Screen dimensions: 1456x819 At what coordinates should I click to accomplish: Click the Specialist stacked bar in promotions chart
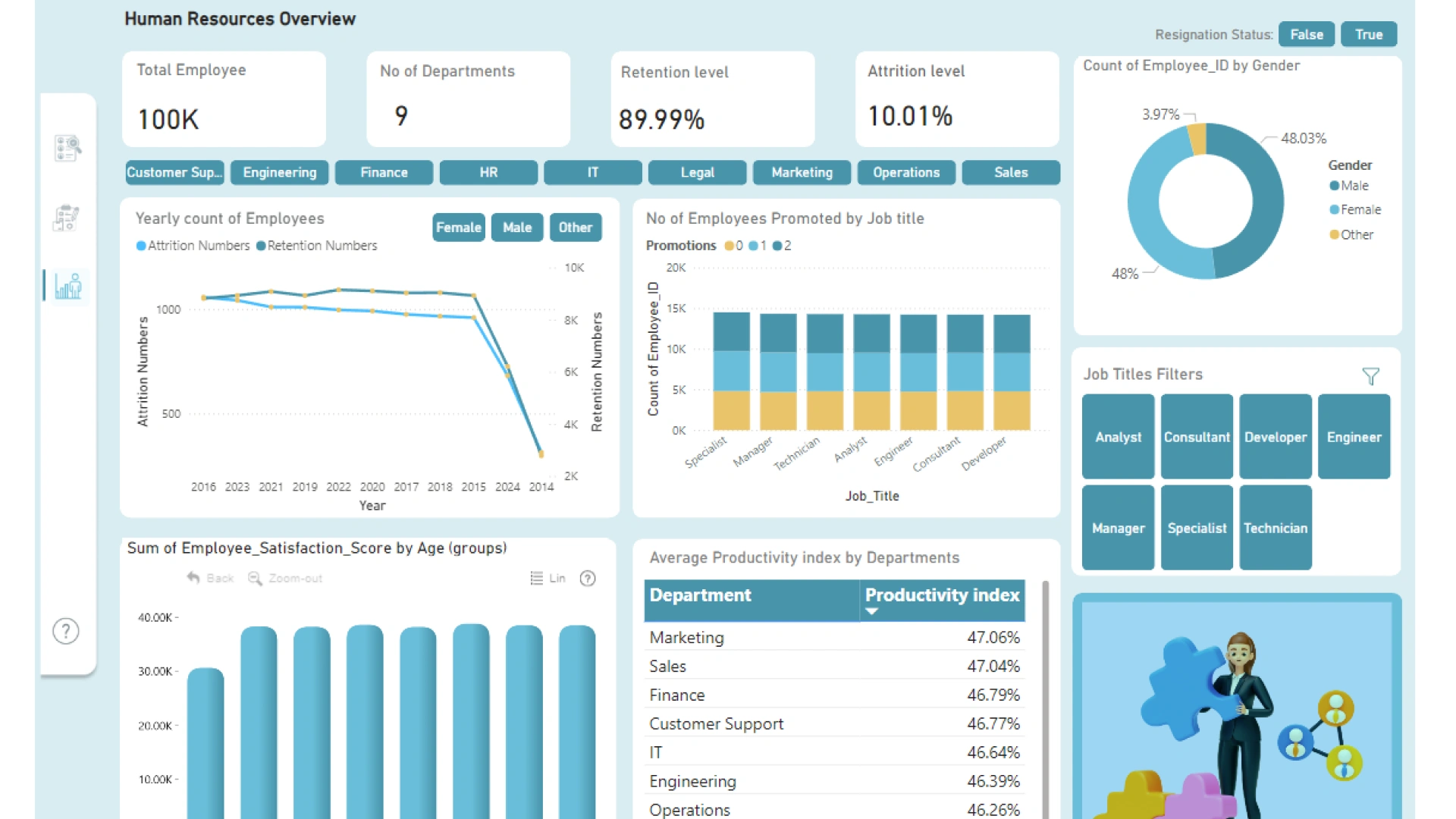(732, 372)
